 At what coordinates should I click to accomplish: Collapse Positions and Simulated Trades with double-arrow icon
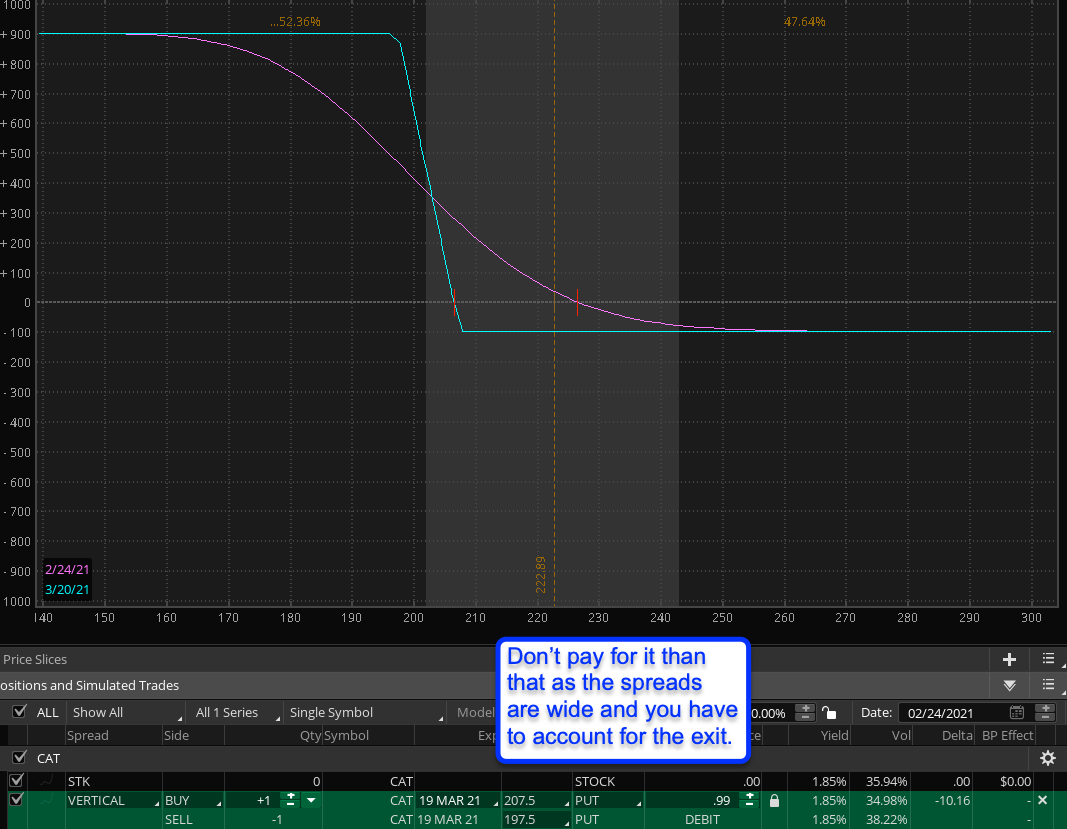(1009, 686)
